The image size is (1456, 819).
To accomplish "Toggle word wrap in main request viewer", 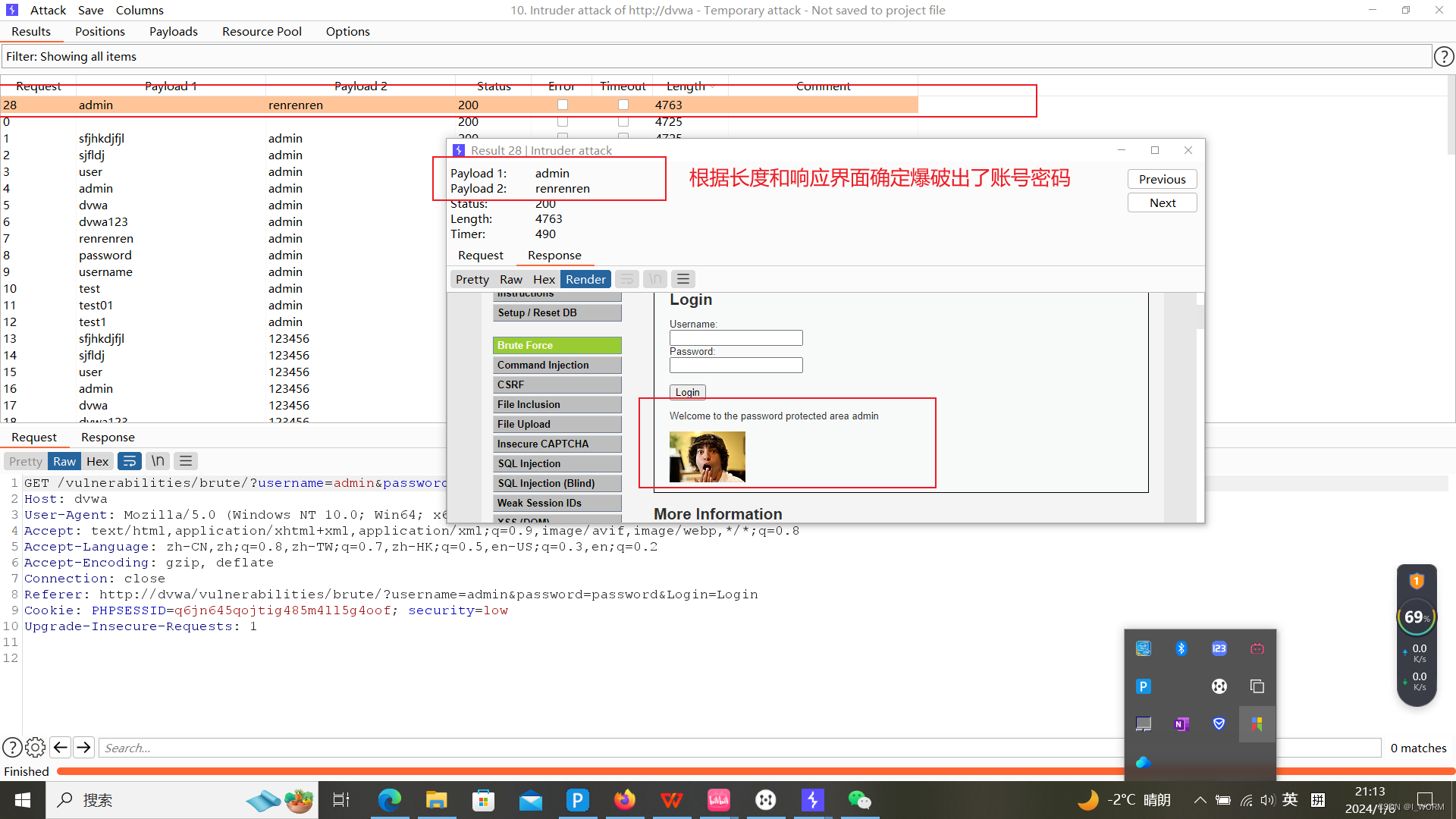I will [x=130, y=461].
